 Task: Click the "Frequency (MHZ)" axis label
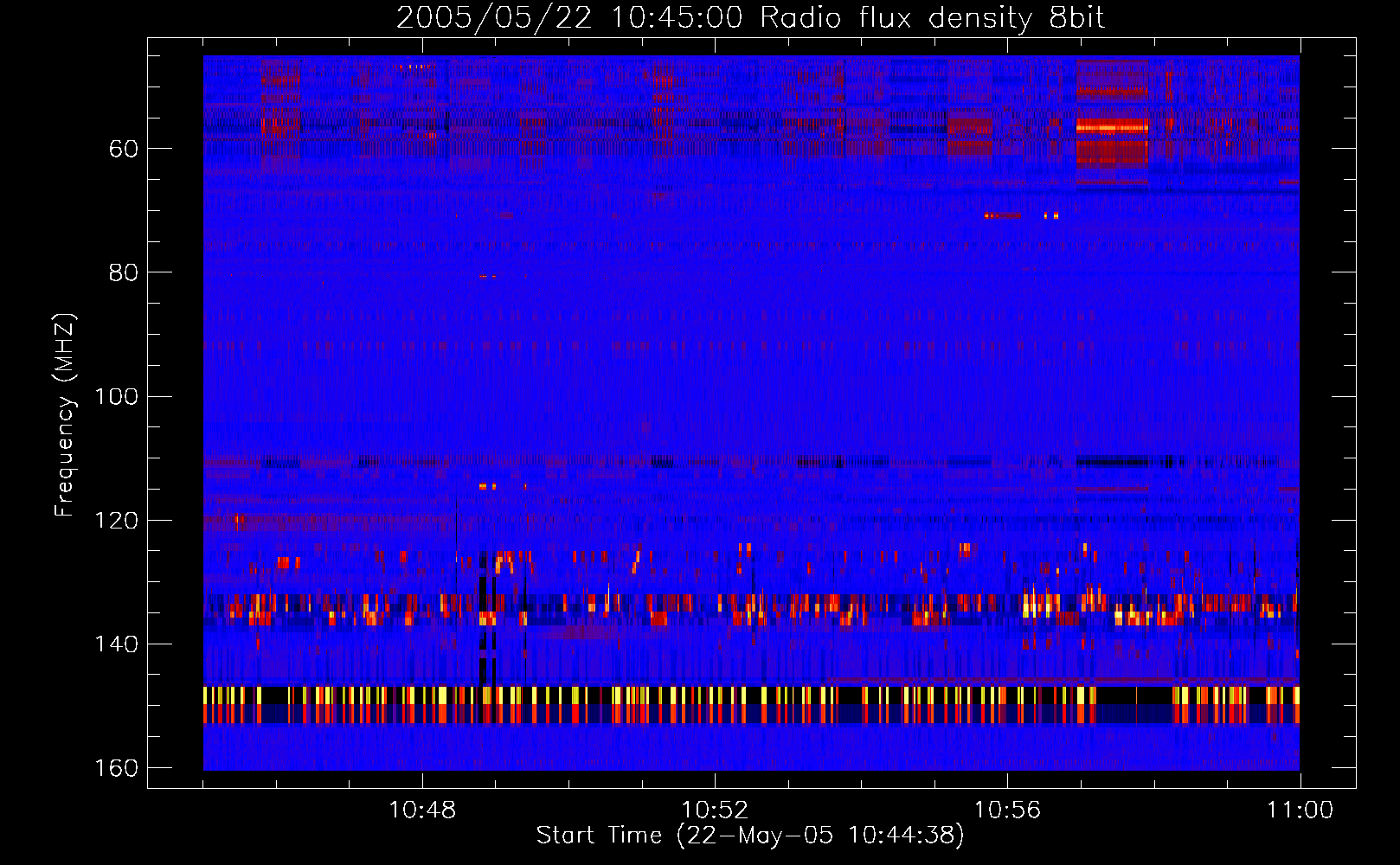[x=65, y=415]
